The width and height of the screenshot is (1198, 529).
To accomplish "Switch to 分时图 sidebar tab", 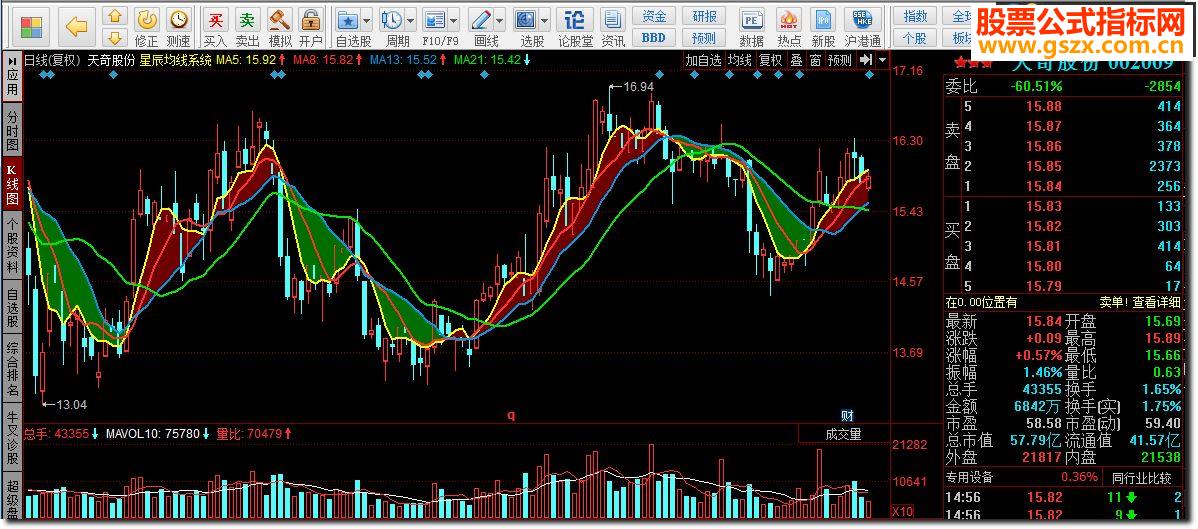I will pyautogui.click(x=12, y=131).
